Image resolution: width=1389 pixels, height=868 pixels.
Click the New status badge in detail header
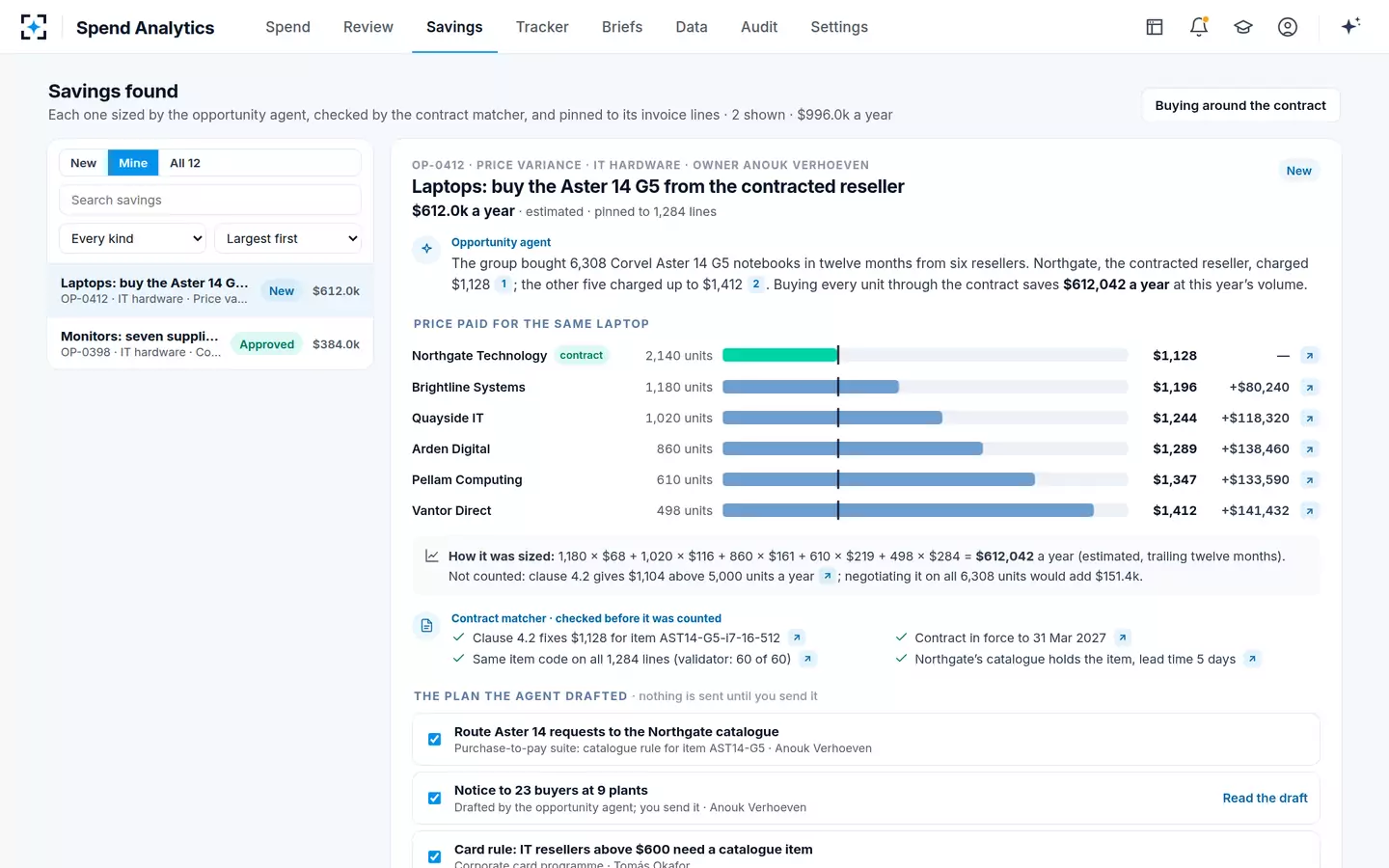point(1299,171)
